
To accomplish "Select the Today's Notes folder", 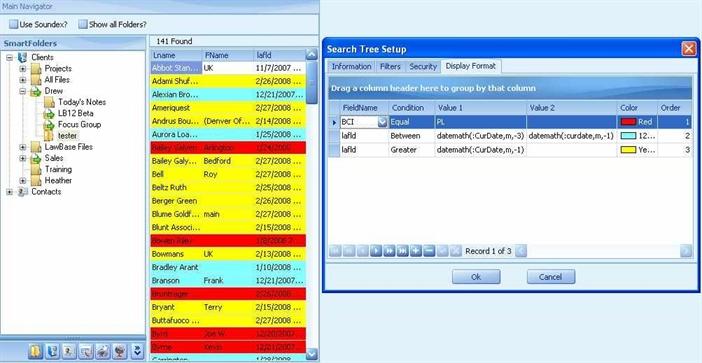I will click(x=82, y=102).
